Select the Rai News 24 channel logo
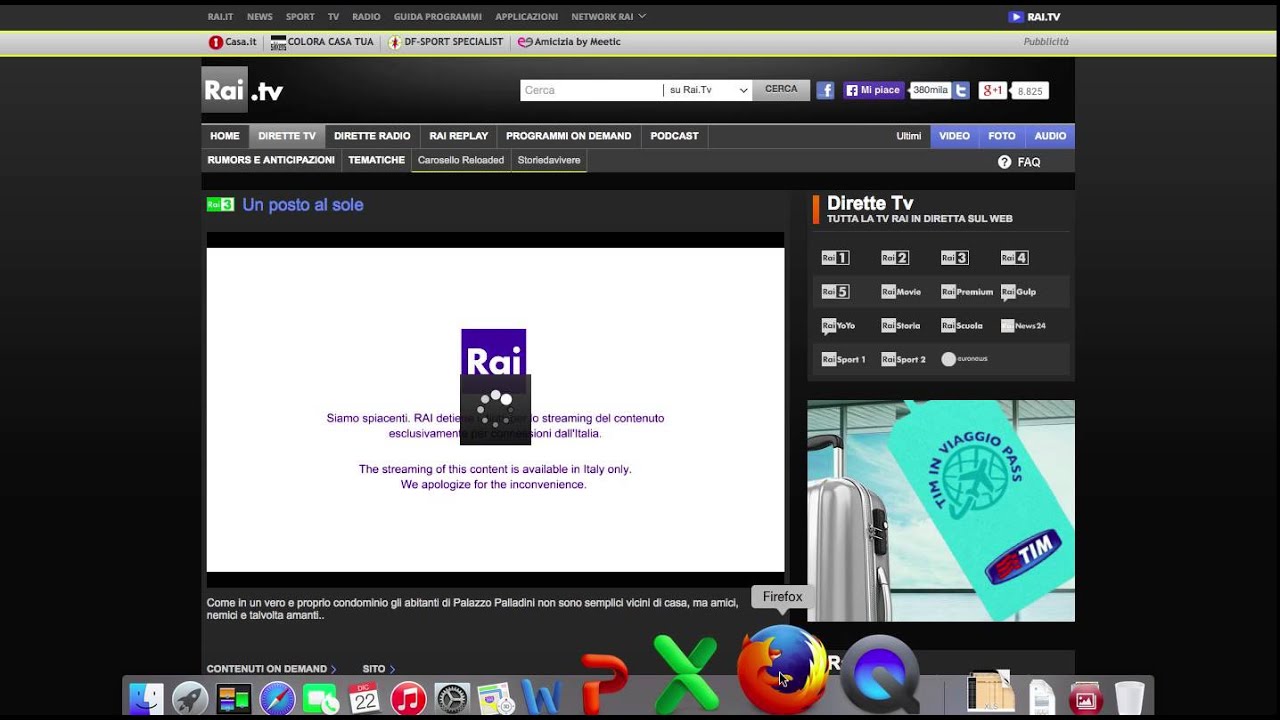 coord(1023,326)
